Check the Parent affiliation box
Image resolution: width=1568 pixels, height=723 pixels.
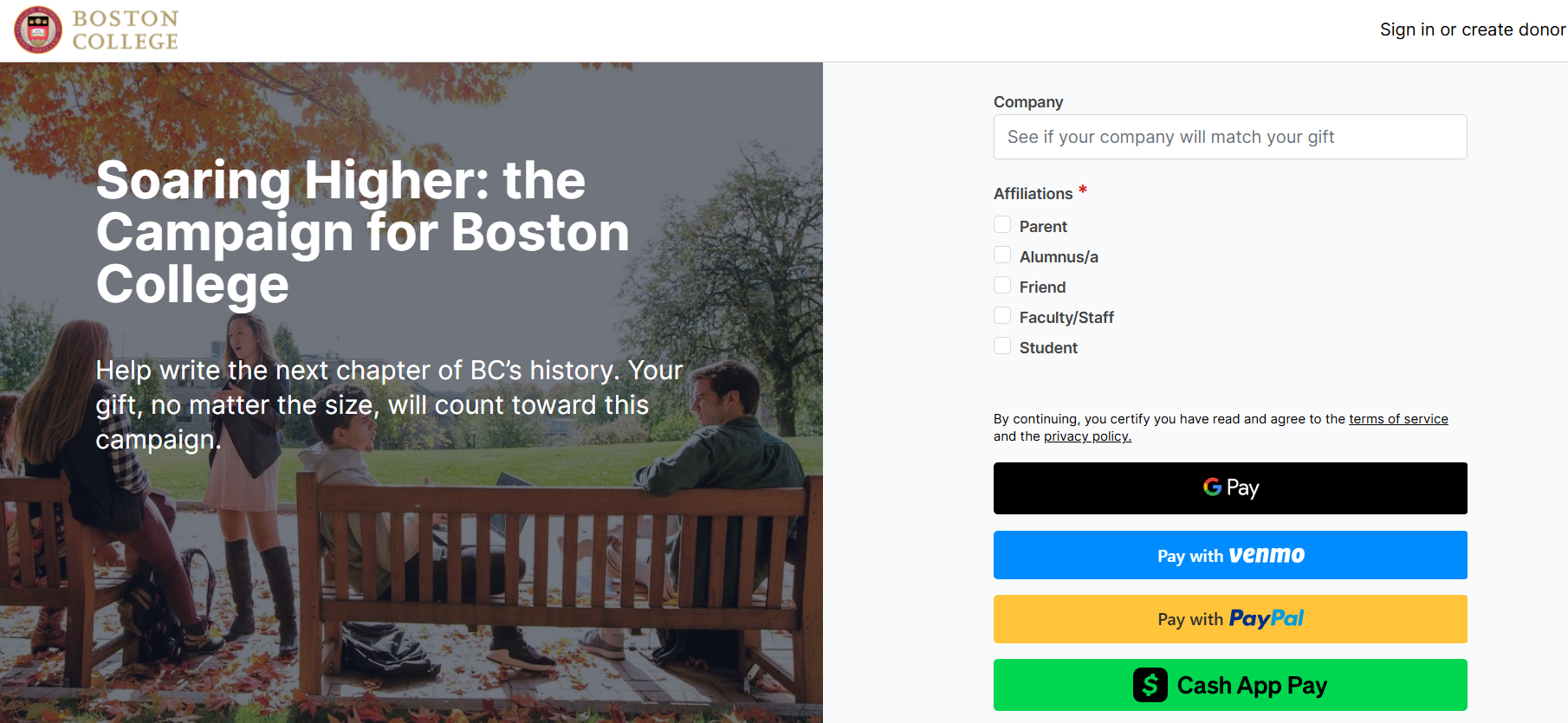1002,225
